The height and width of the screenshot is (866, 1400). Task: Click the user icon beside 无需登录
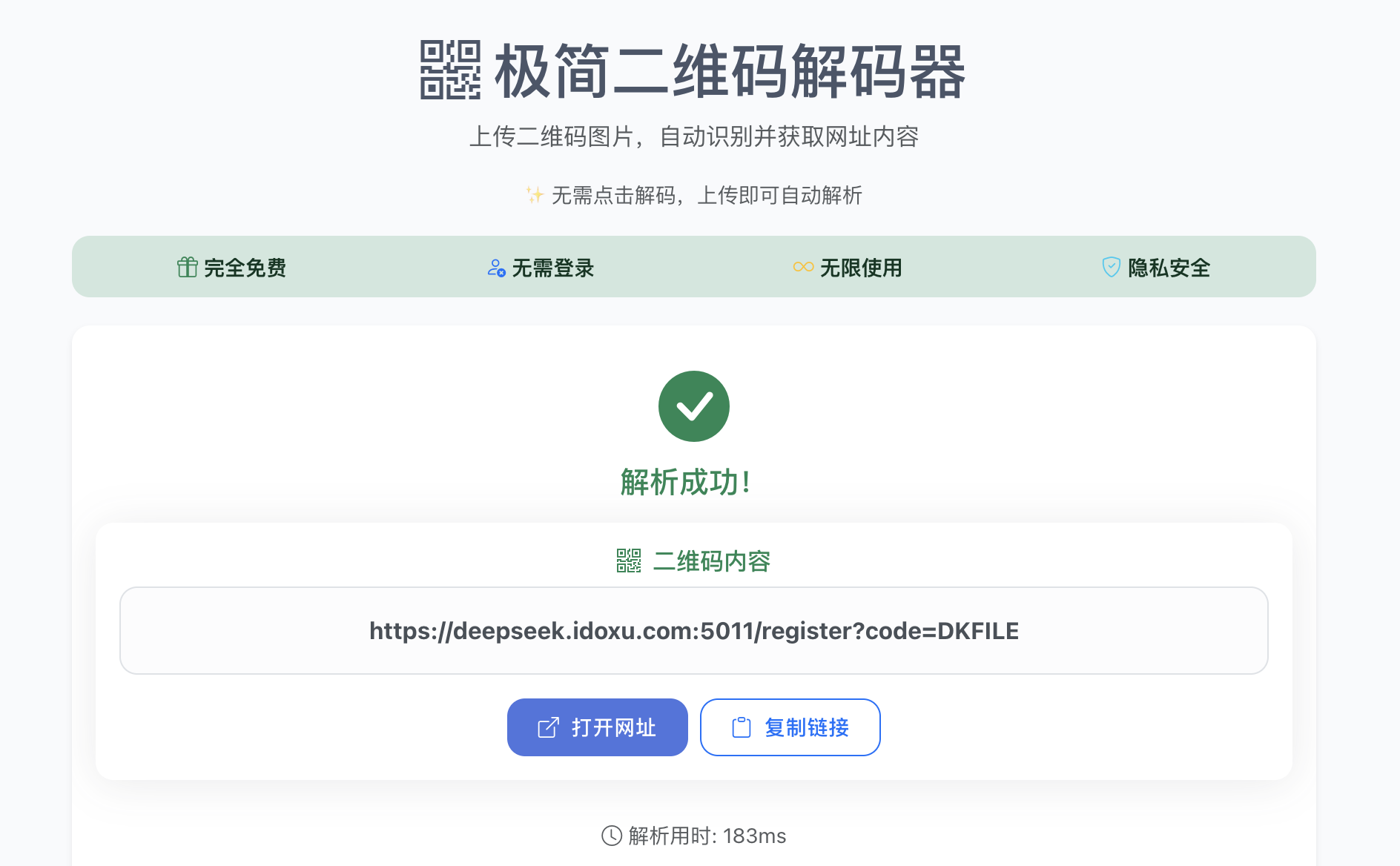pos(496,268)
